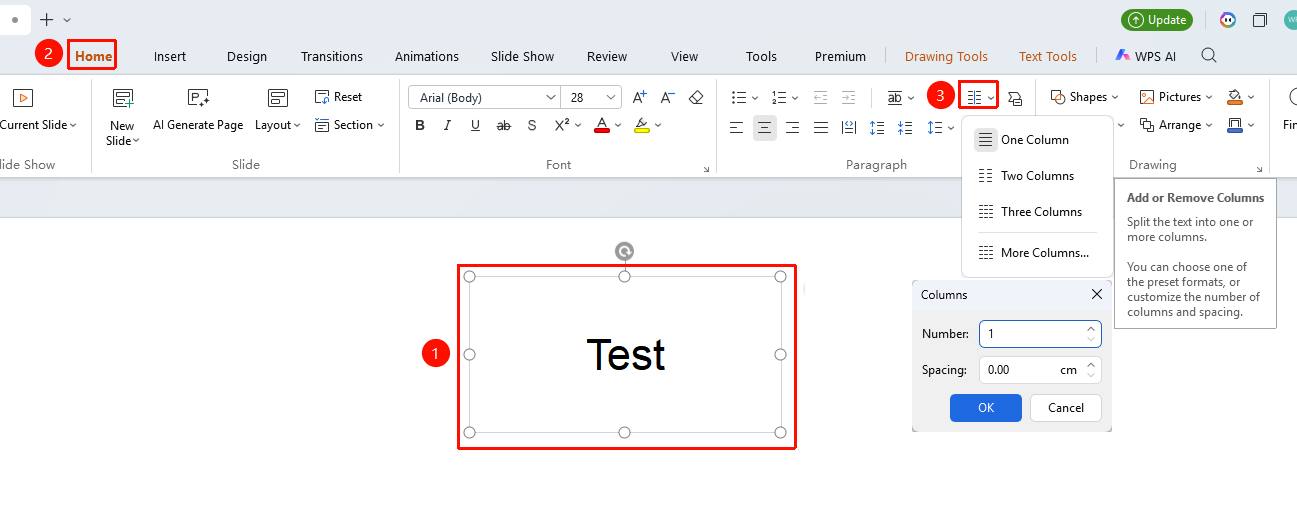Click the New Slide icon
Viewport: 1297px width, 531px height.
click(123, 98)
